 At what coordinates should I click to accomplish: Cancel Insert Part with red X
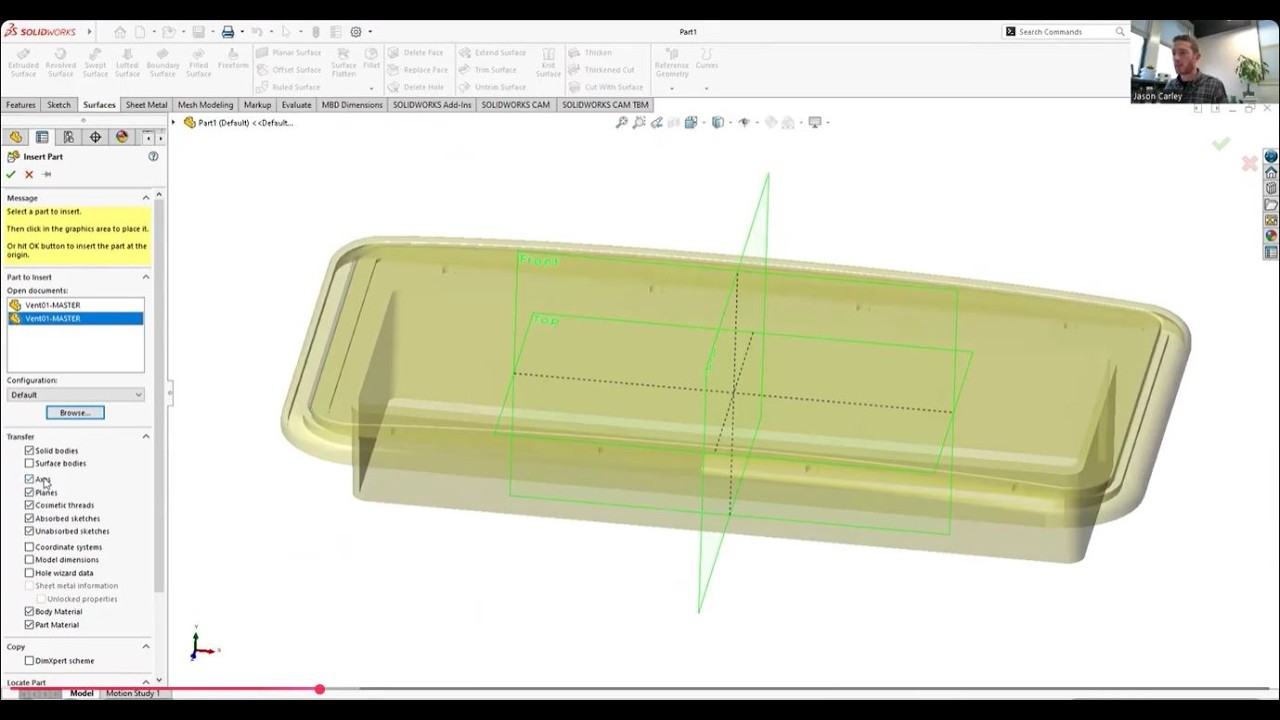click(29, 174)
